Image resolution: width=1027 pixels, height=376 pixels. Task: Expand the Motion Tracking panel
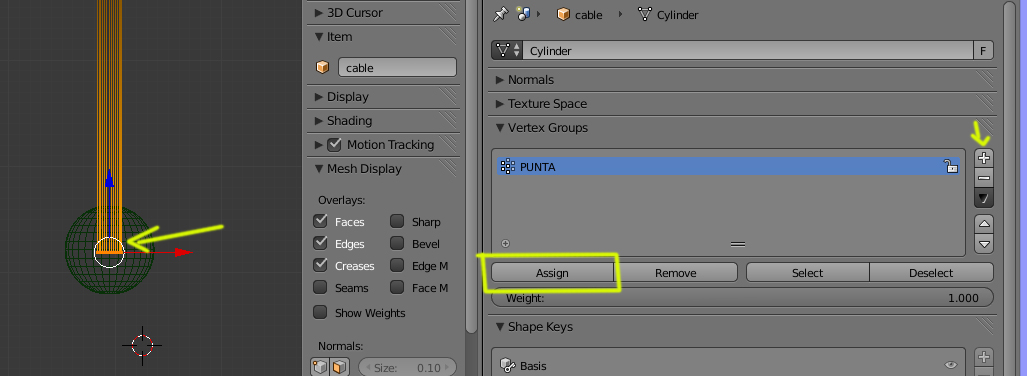point(318,145)
